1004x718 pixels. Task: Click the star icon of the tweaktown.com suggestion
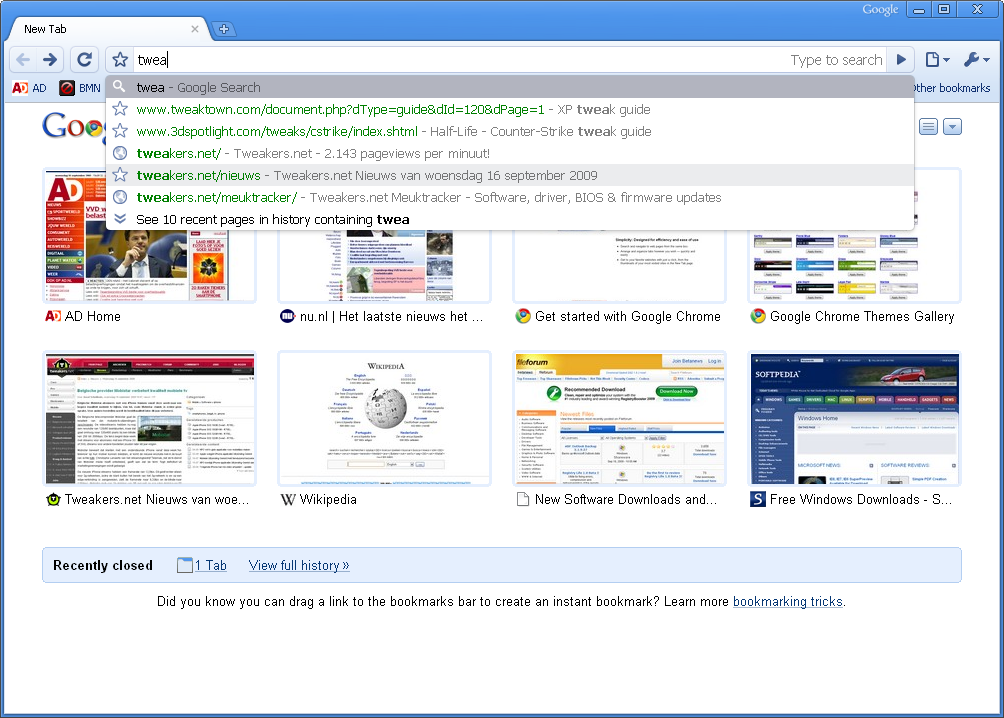click(x=120, y=109)
